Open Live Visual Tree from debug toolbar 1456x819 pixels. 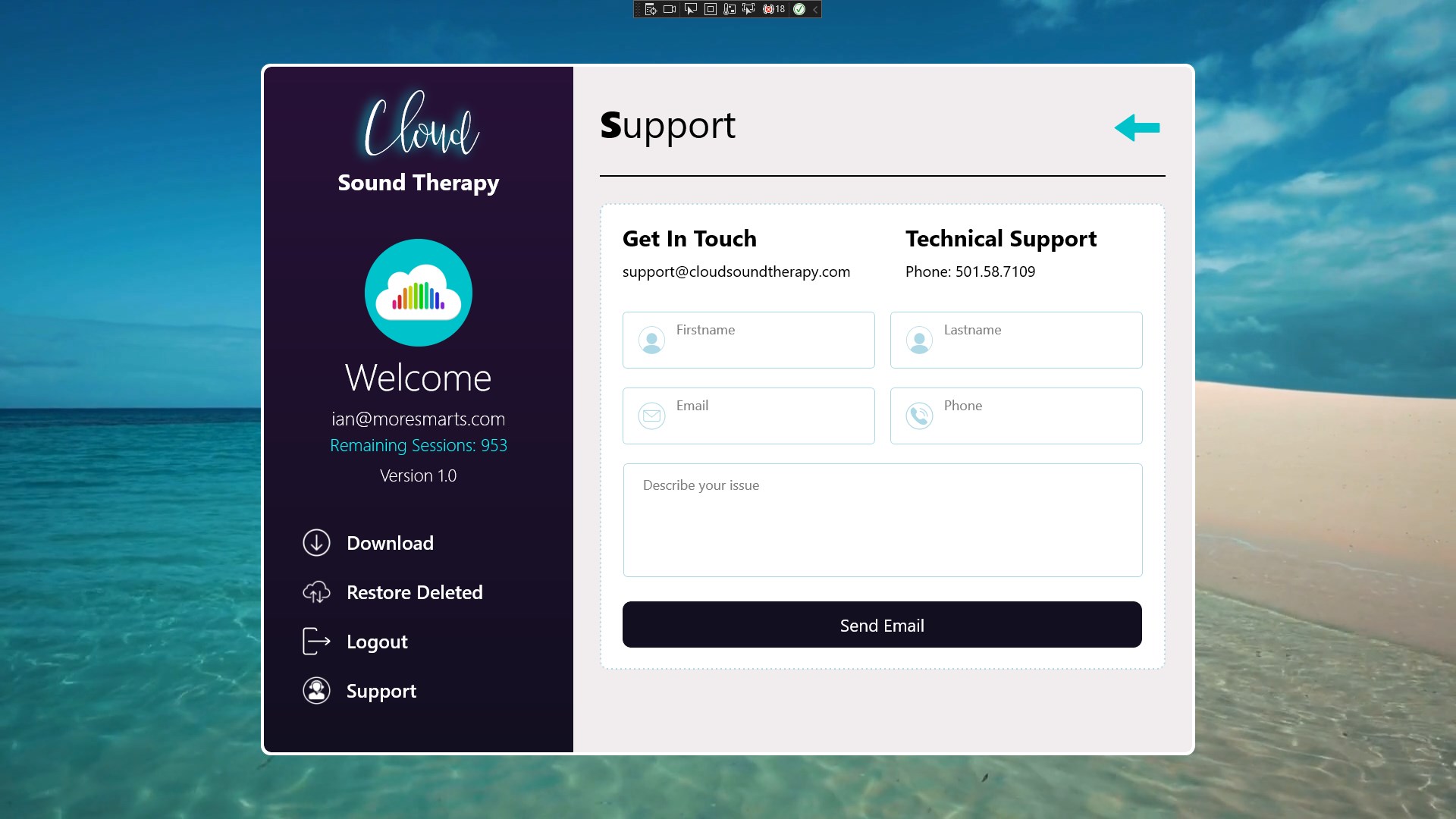tap(651, 9)
